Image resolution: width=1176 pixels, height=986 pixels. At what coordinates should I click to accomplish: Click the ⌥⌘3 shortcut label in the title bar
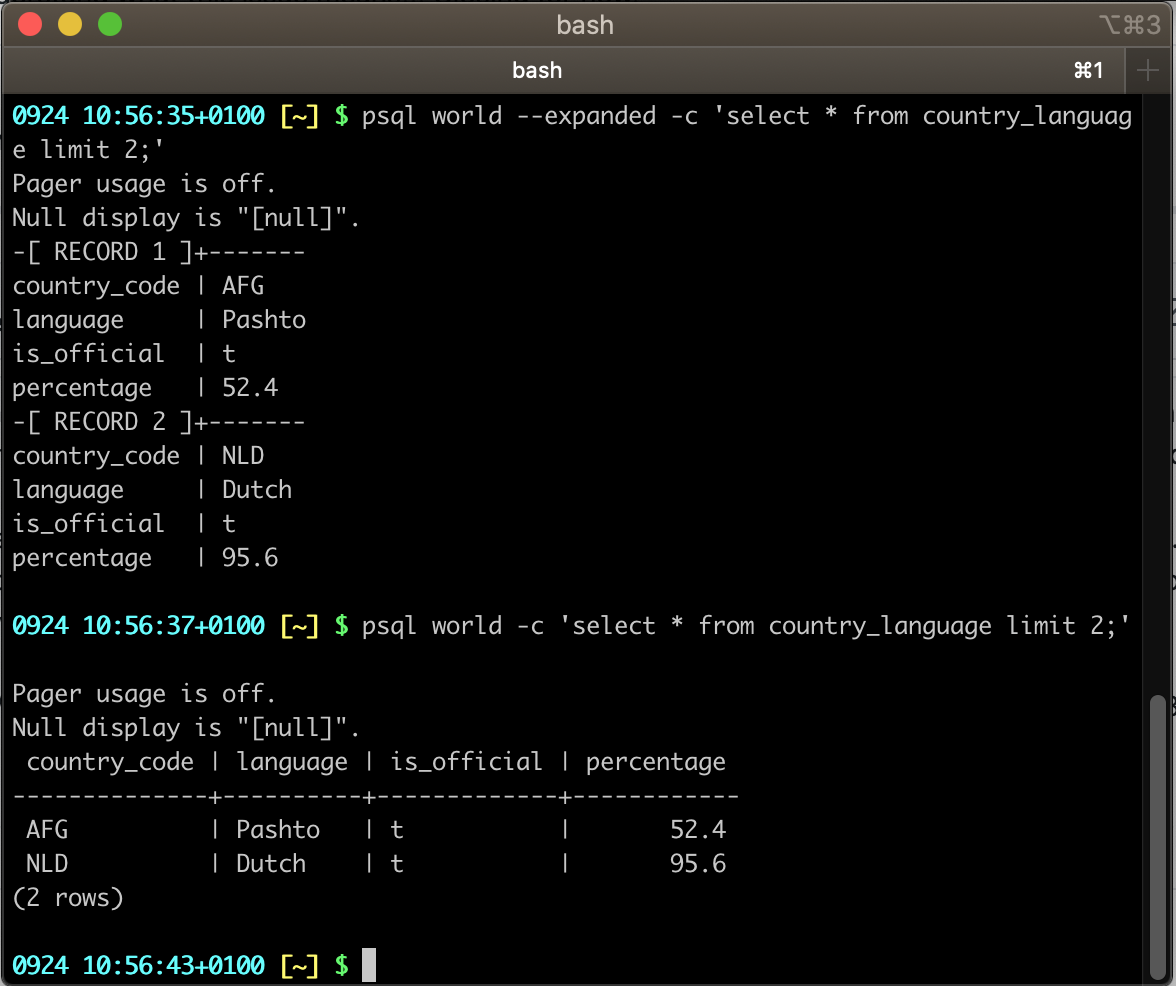[x=1130, y=25]
